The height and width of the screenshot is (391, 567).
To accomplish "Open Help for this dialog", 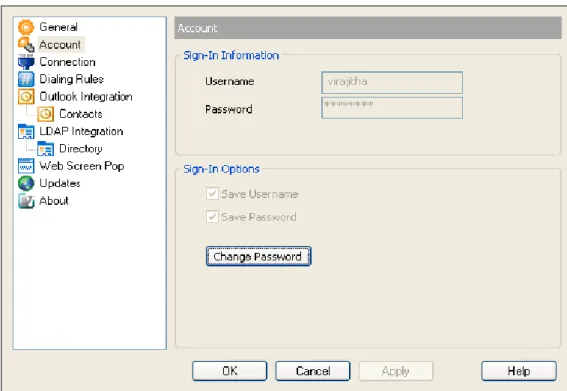I will point(519,371).
